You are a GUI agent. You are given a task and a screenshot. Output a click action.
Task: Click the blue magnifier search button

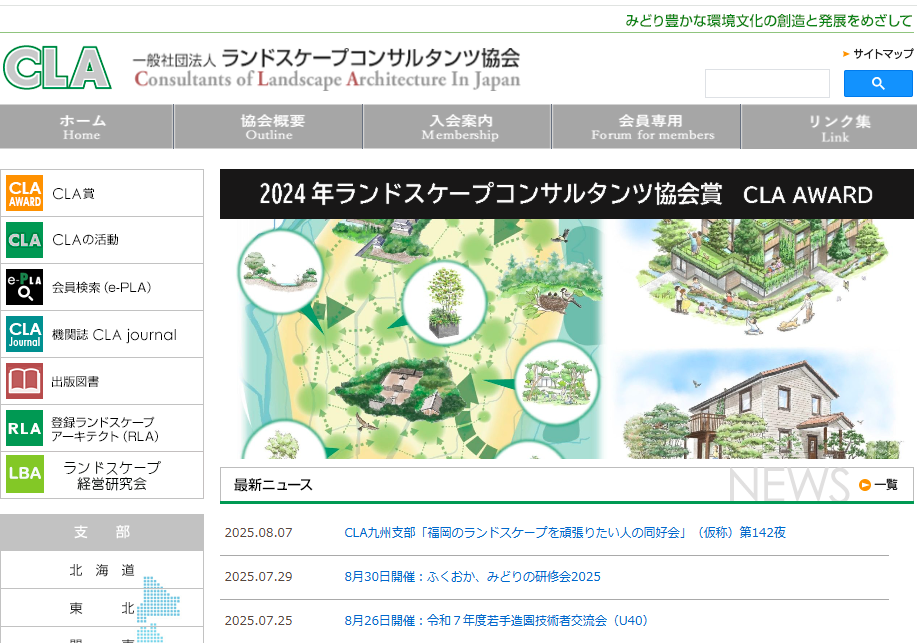tap(878, 83)
